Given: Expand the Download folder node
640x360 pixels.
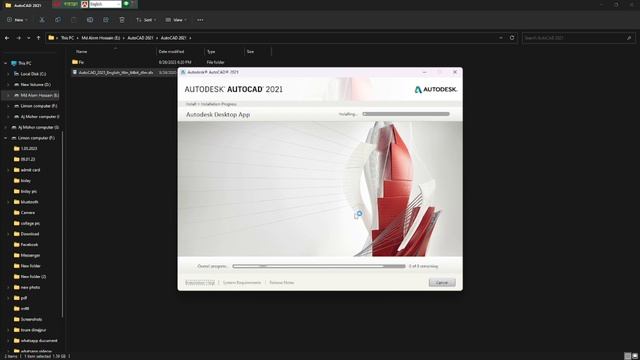Looking at the screenshot, I should 8,234.
